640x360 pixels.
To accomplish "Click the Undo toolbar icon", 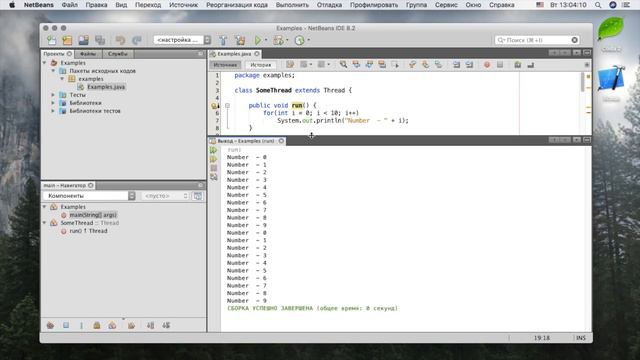I will (120, 40).
